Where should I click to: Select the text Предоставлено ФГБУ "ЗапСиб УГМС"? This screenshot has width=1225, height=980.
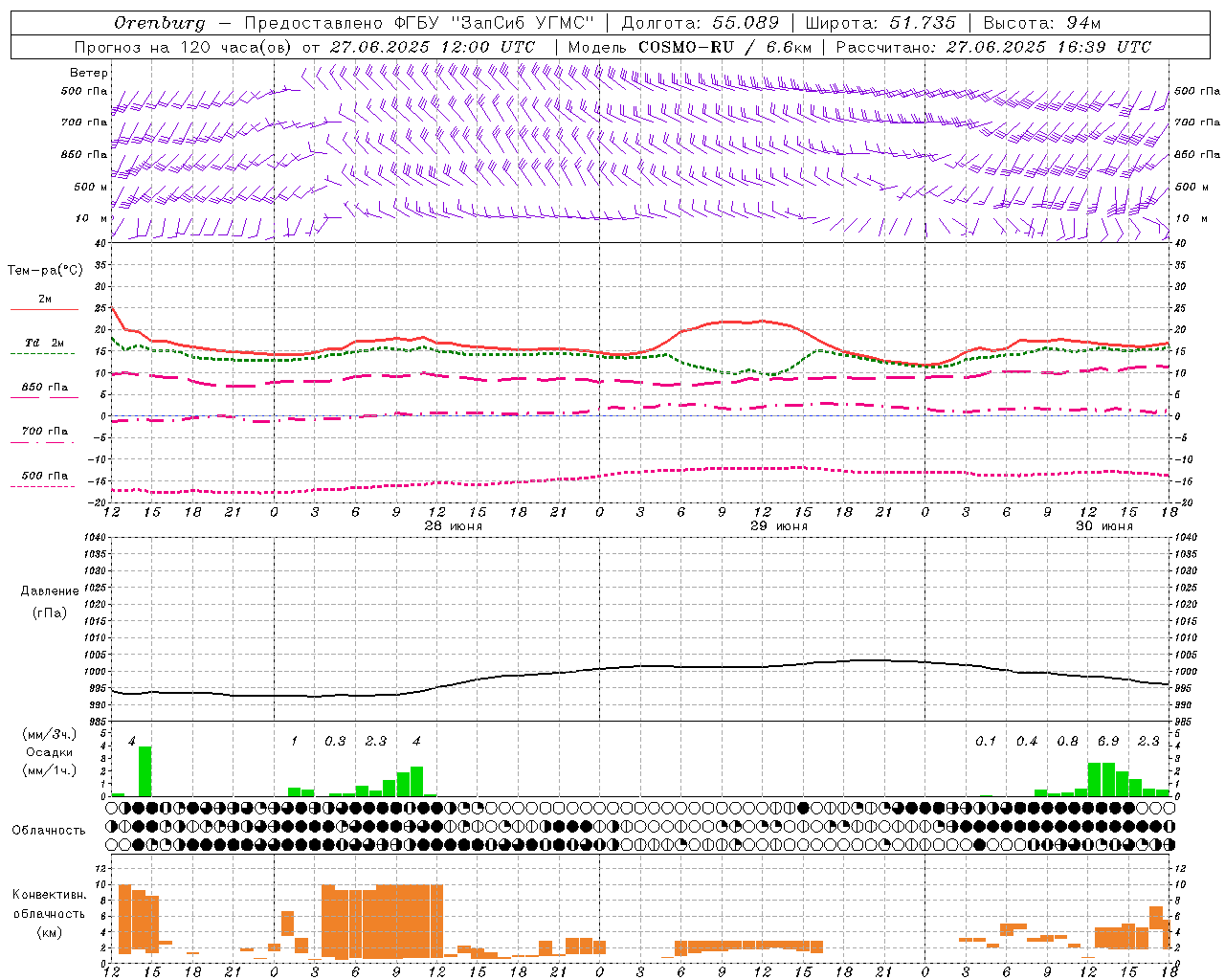click(419, 23)
